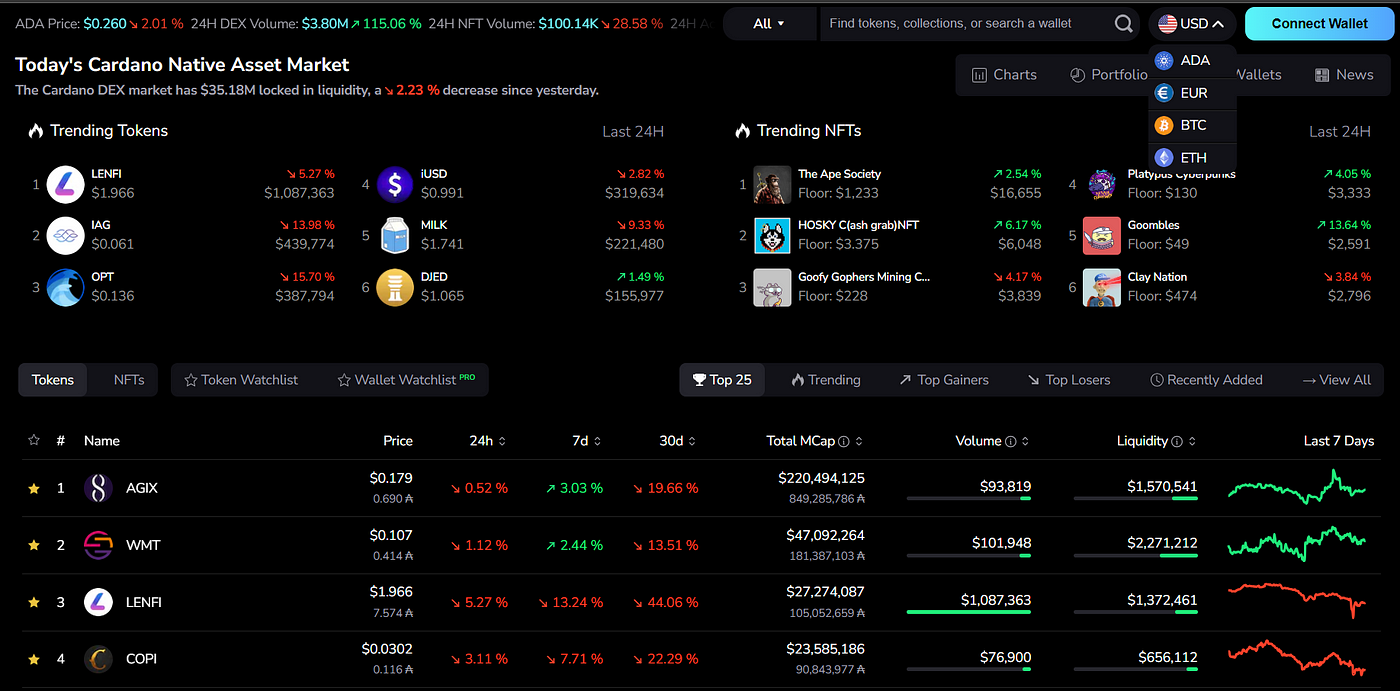The height and width of the screenshot is (691, 1400).
Task: Select the BTC currency option
Action: click(x=1192, y=125)
